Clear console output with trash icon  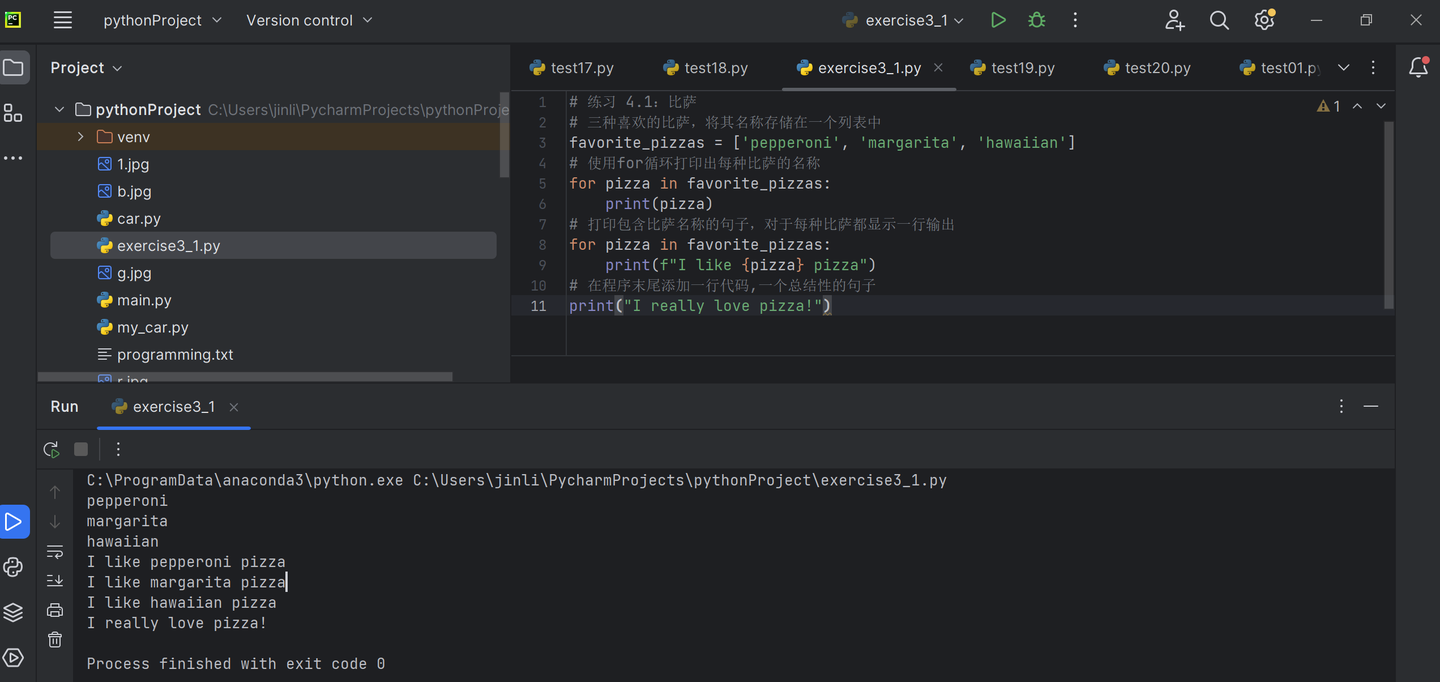click(55, 639)
